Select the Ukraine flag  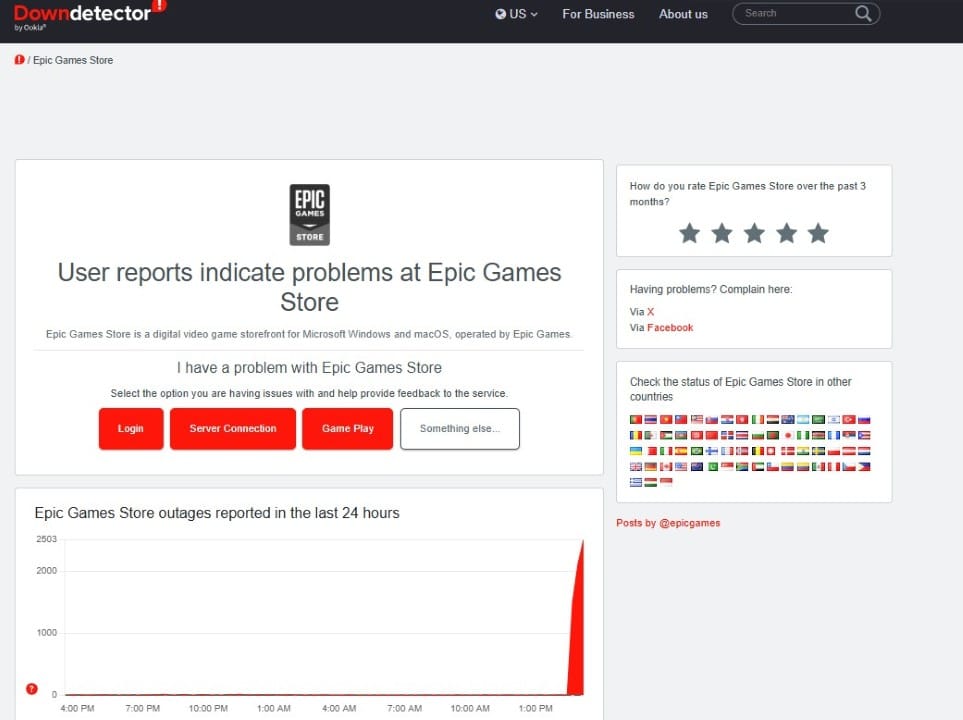636,451
